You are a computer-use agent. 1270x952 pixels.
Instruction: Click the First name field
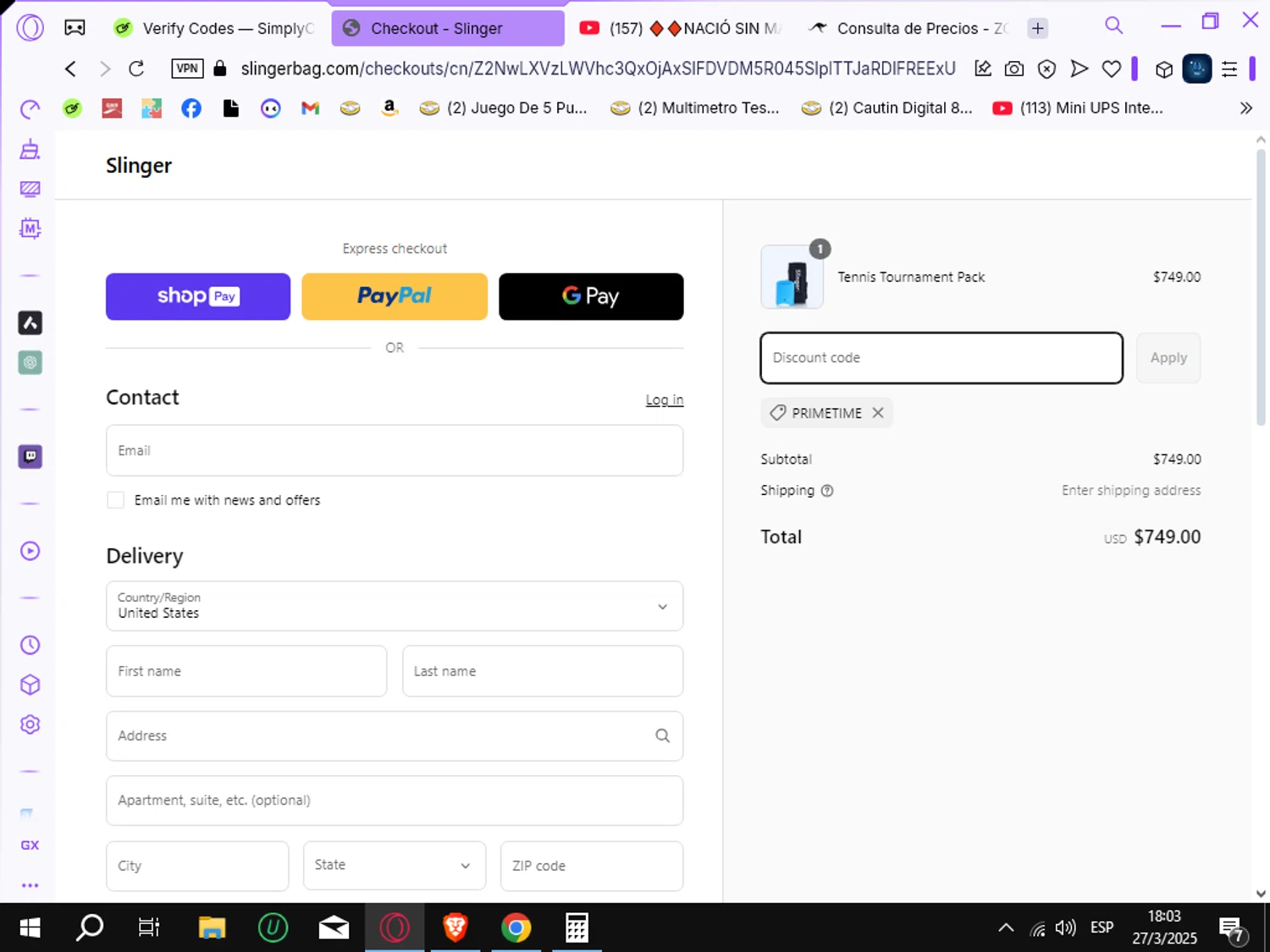pos(246,671)
